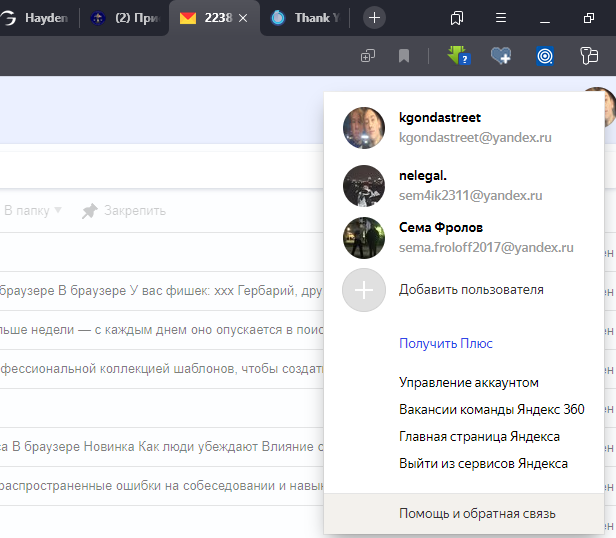Viewport: 616px width, 538px height.
Task: Click the overlapping windows icon in address bar
Action: pos(368,57)
